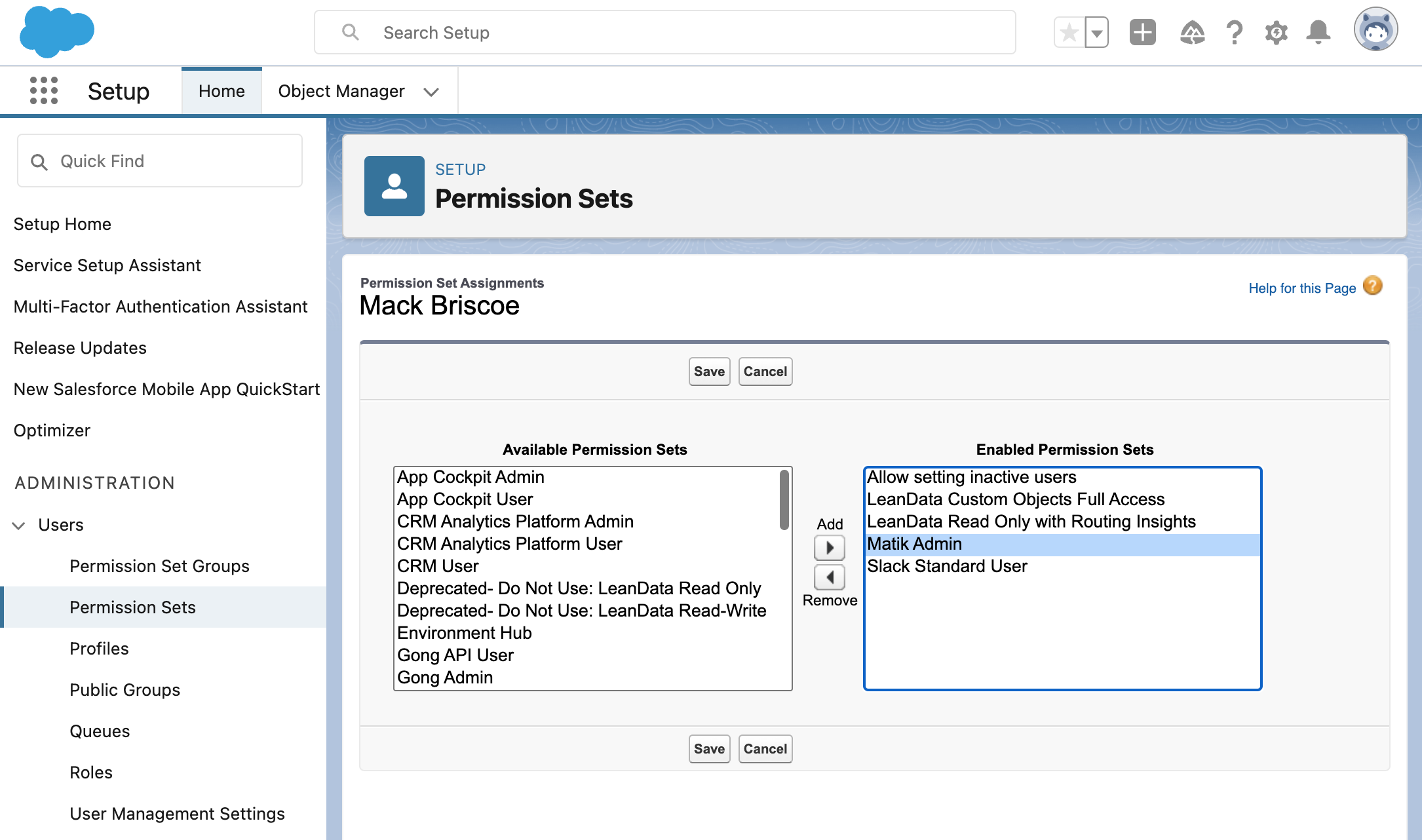Click the Available Permission Sets scrollbar
Screen dimensions: 1422x840
tap(784, 500)
